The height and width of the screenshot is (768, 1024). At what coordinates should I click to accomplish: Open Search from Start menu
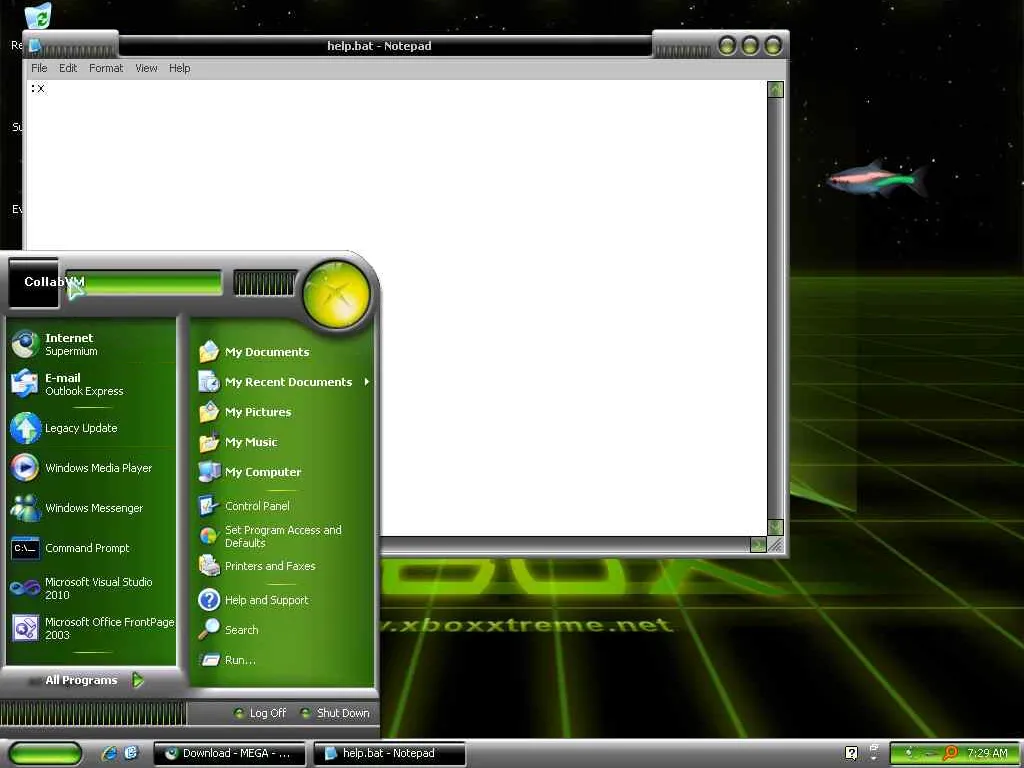(x=283, y=630)
